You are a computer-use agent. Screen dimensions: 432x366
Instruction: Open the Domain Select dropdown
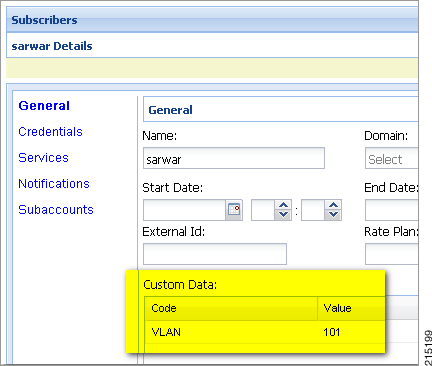(x=392, y=158)
